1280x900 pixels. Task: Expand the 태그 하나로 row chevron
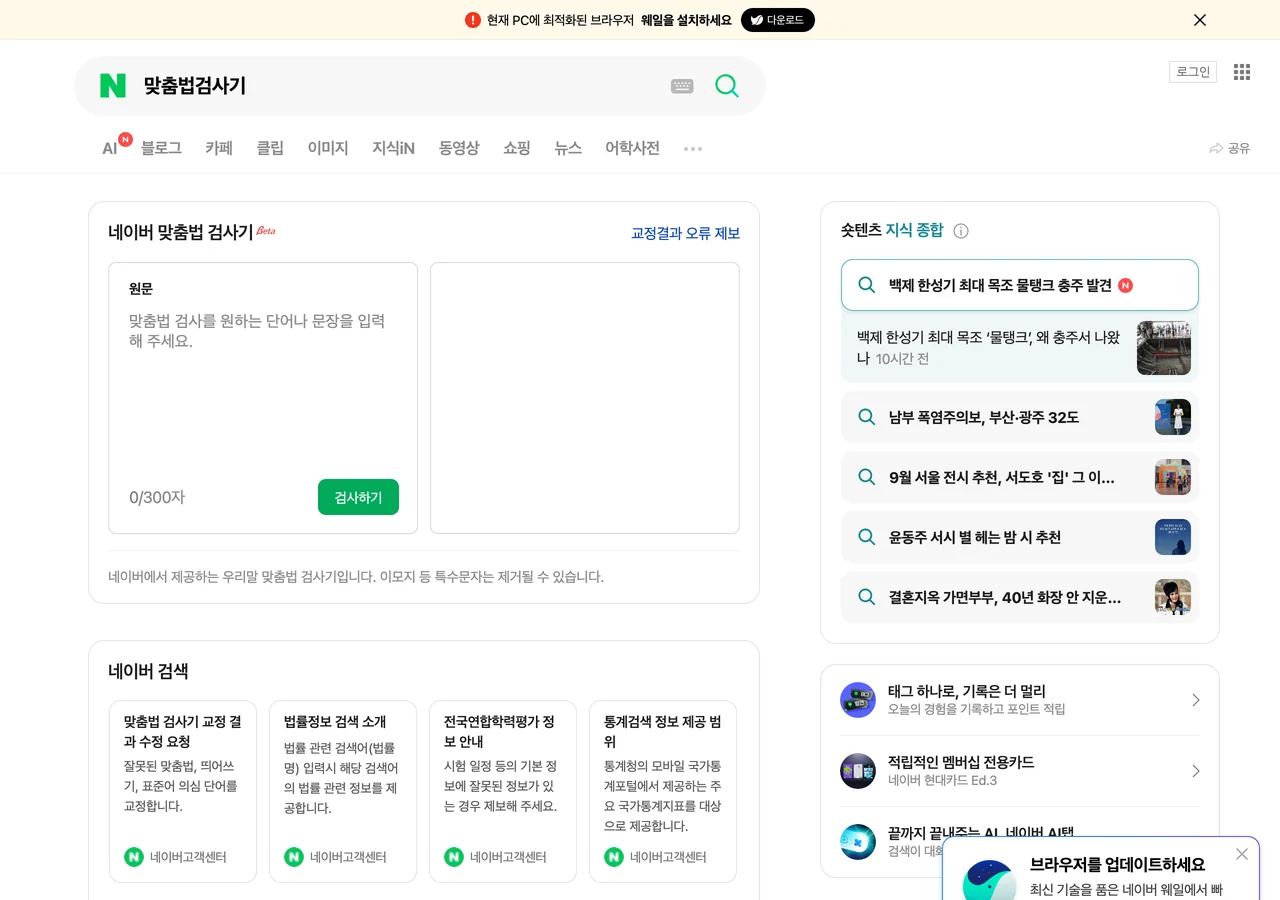[x=1195, y=700]
